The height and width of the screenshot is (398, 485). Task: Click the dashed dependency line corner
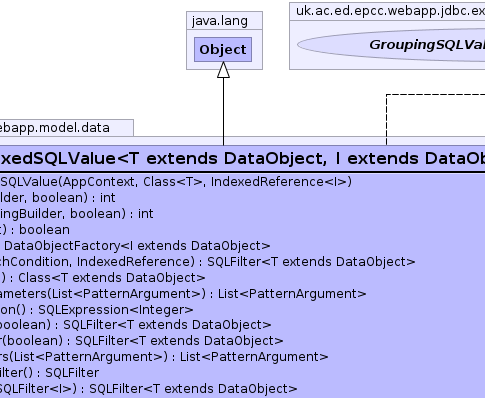pos(387,95)
